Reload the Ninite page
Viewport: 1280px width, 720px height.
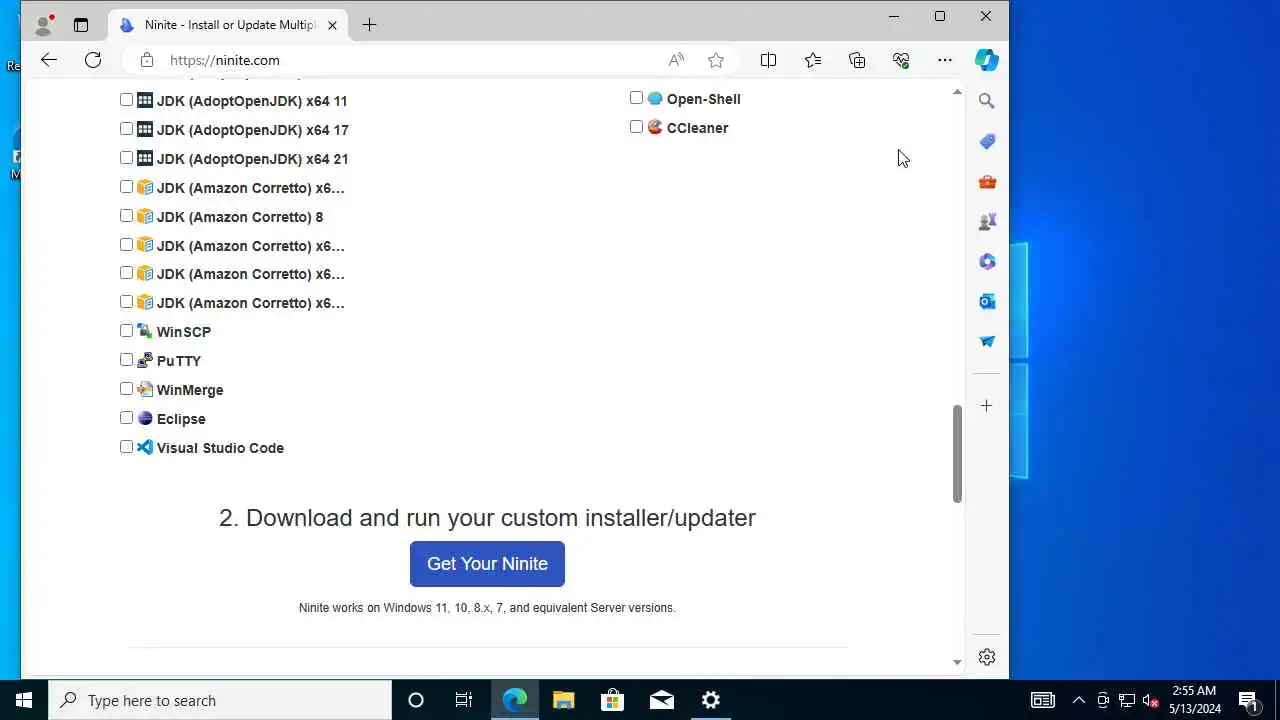click(93, 60)
